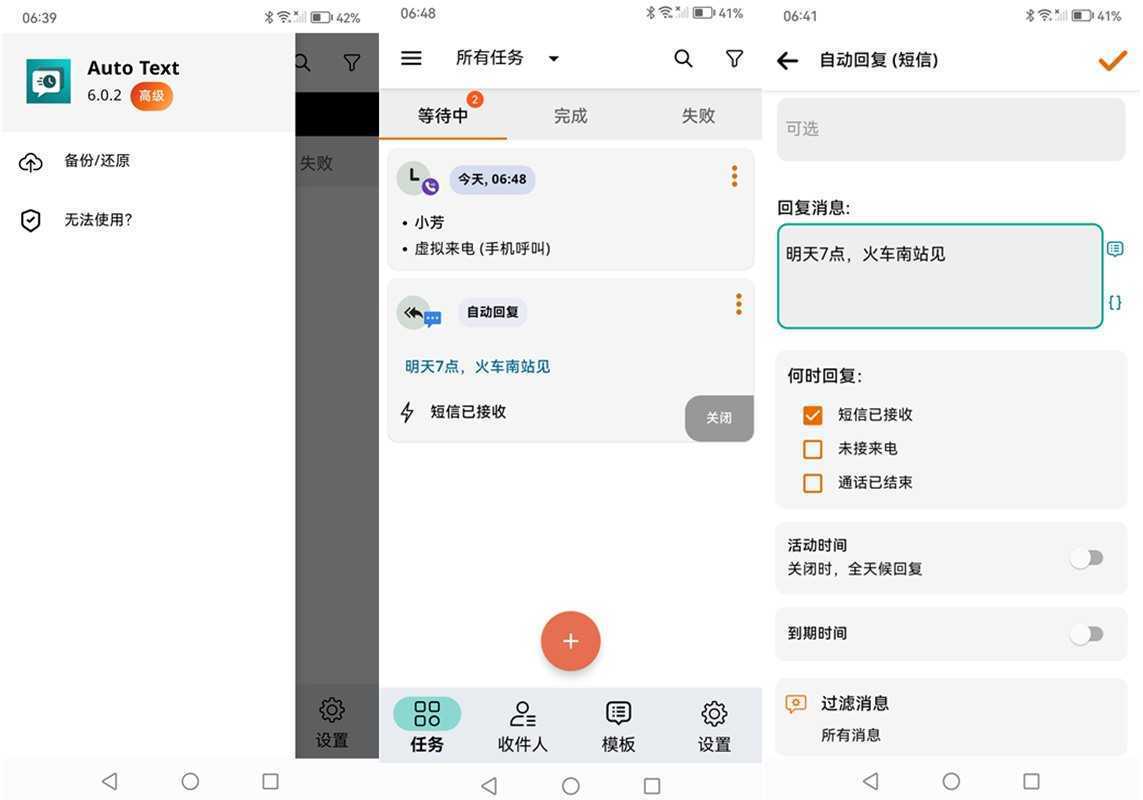Open the filter funnel icon

734,57
